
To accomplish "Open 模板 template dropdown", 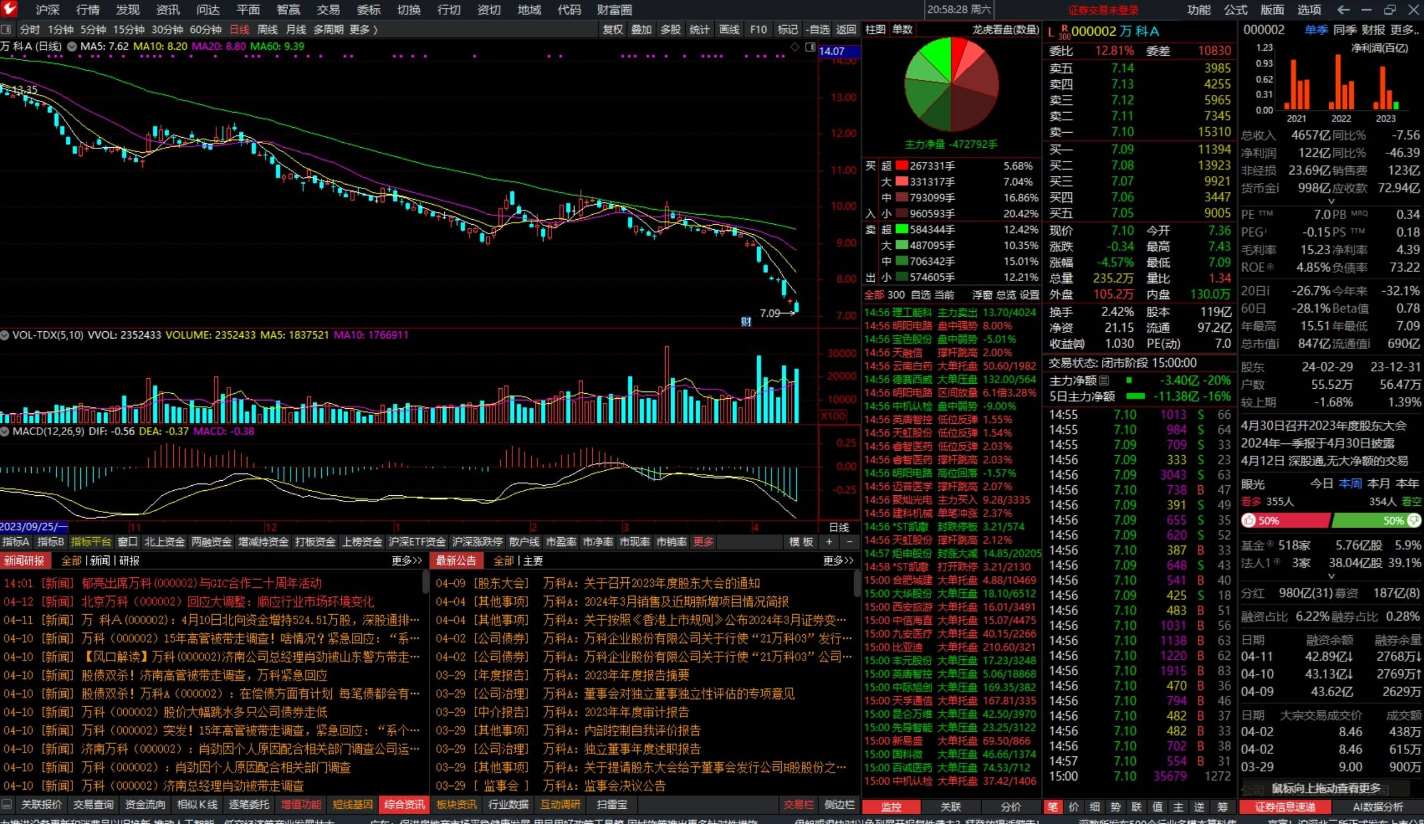I will click(802, 542).
